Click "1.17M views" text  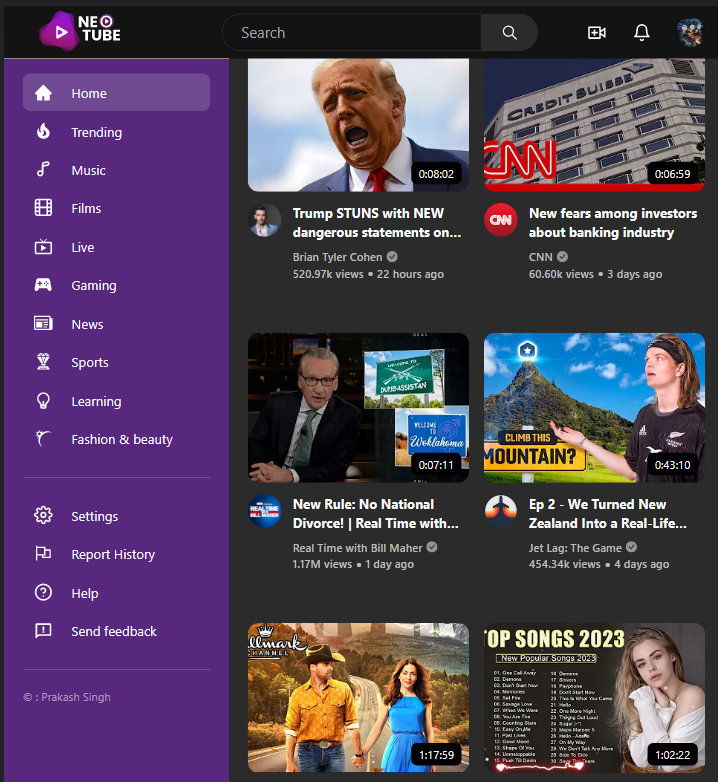322,564
